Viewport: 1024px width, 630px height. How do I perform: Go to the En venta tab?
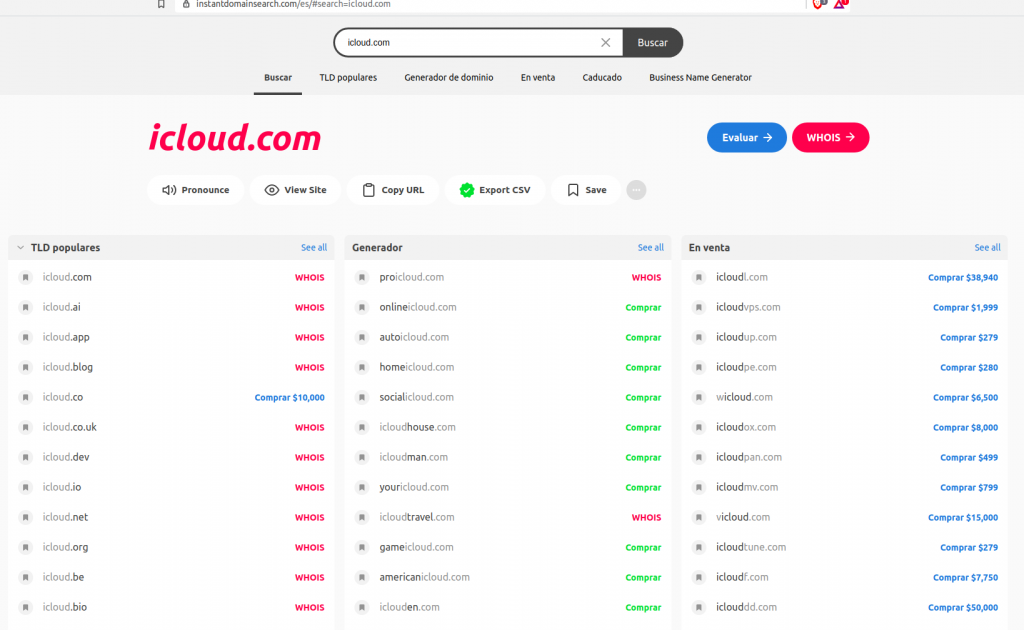[537, 78]
